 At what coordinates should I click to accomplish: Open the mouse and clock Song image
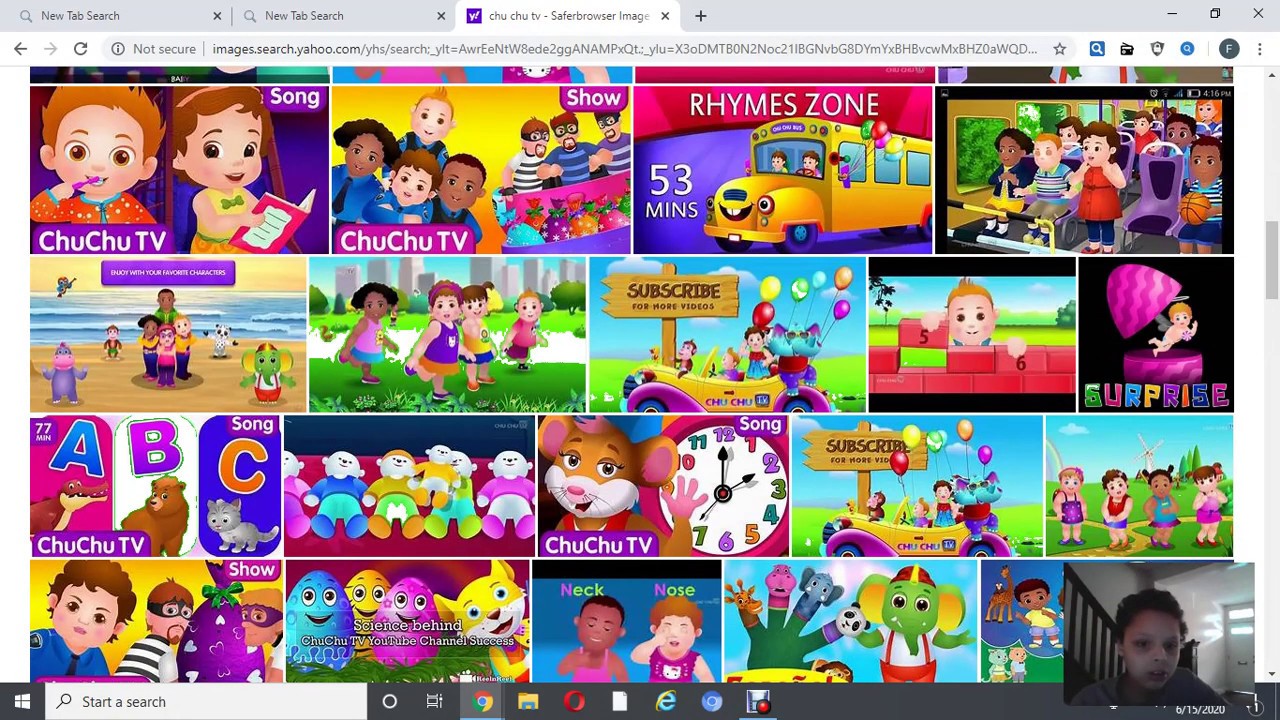point(663,486)
